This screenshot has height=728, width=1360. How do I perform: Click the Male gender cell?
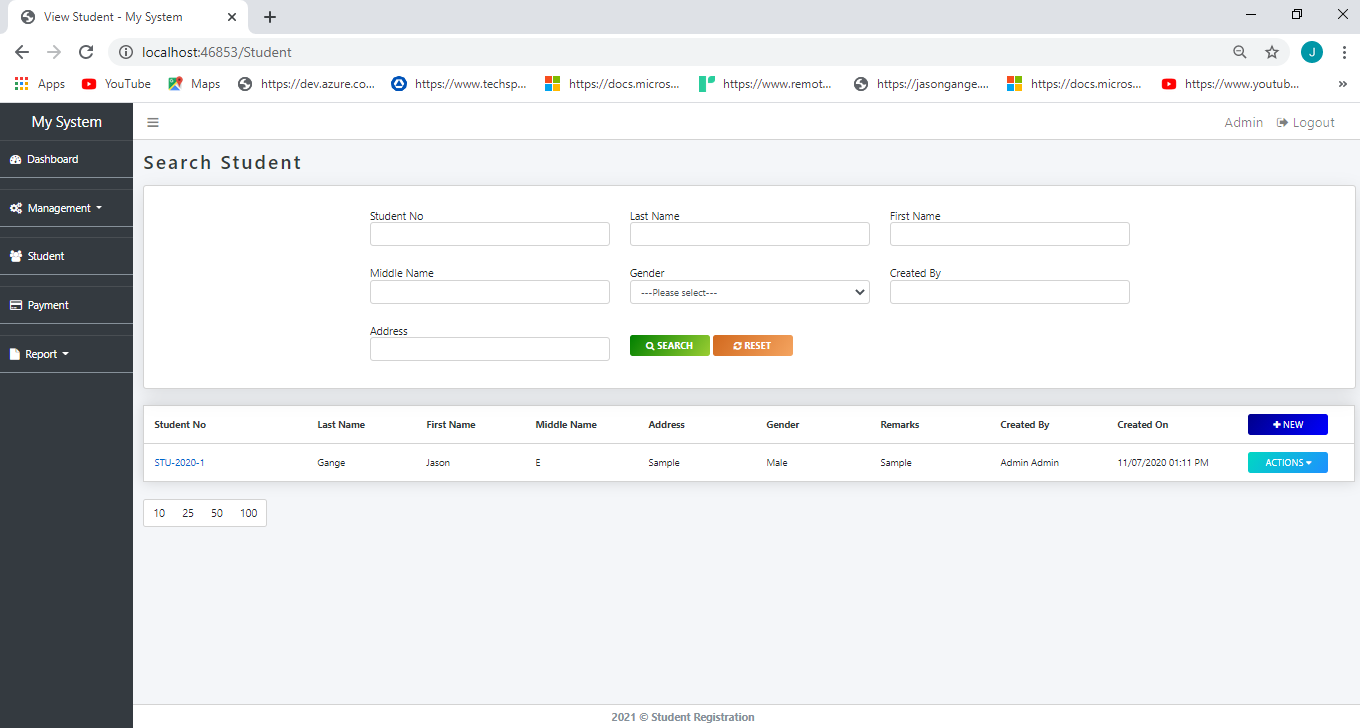point(777,463)
